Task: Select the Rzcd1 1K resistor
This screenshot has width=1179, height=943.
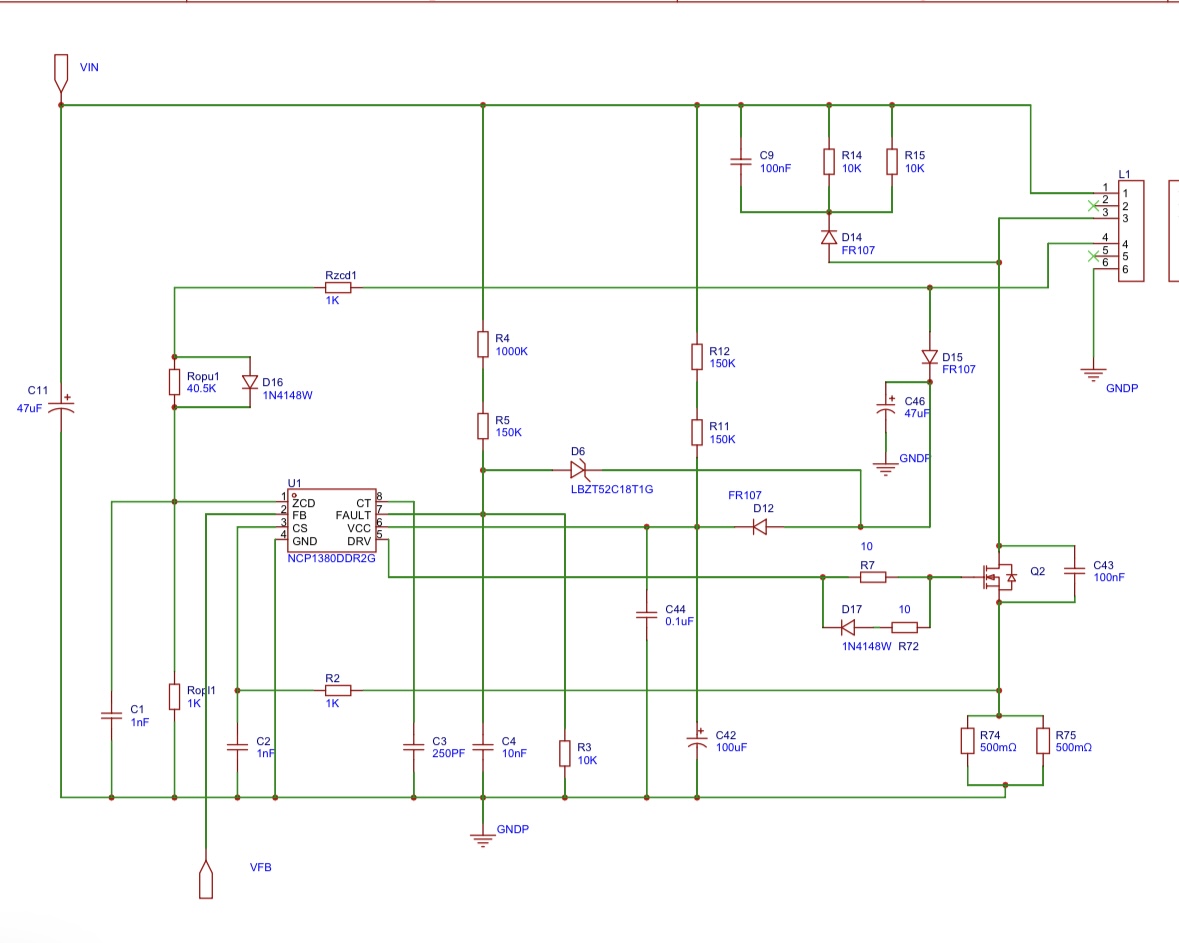Action: click(x=338, y=288)
